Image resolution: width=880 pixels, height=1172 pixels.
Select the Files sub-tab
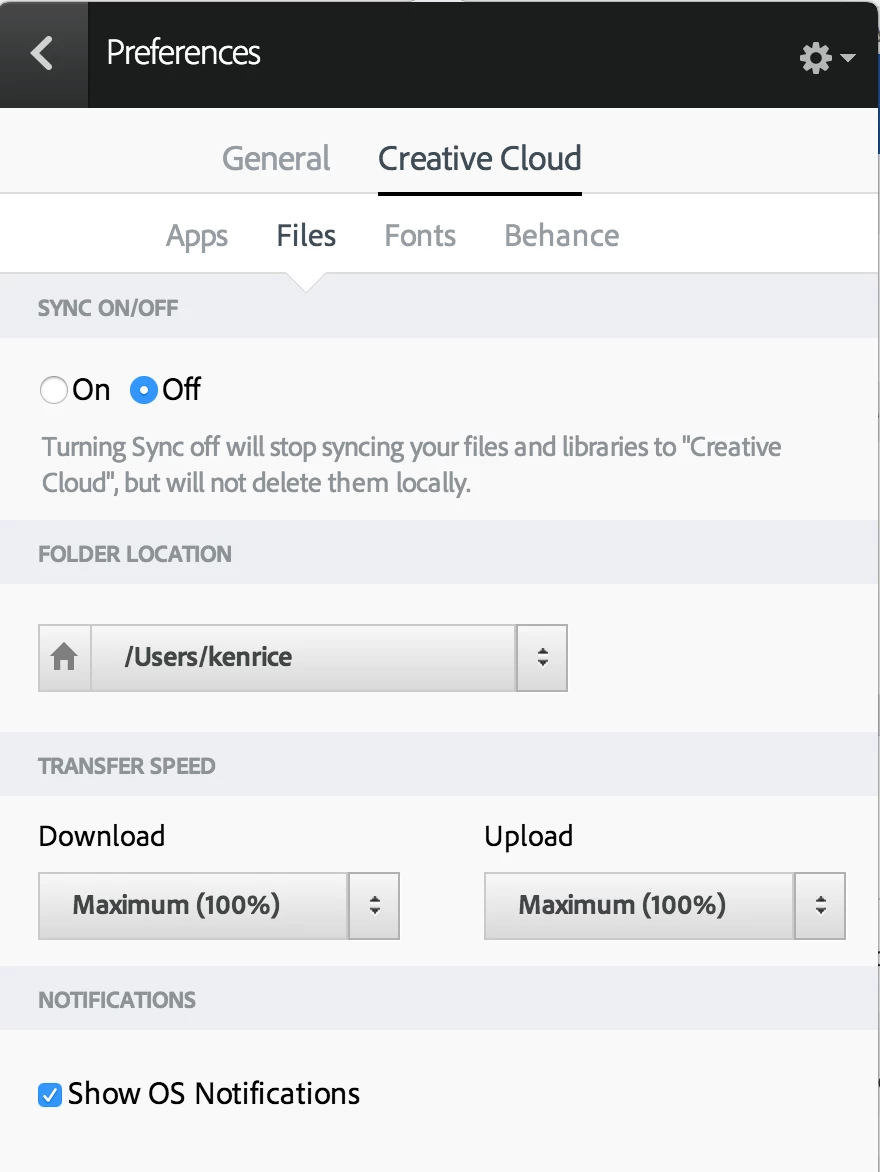[306, 235]
